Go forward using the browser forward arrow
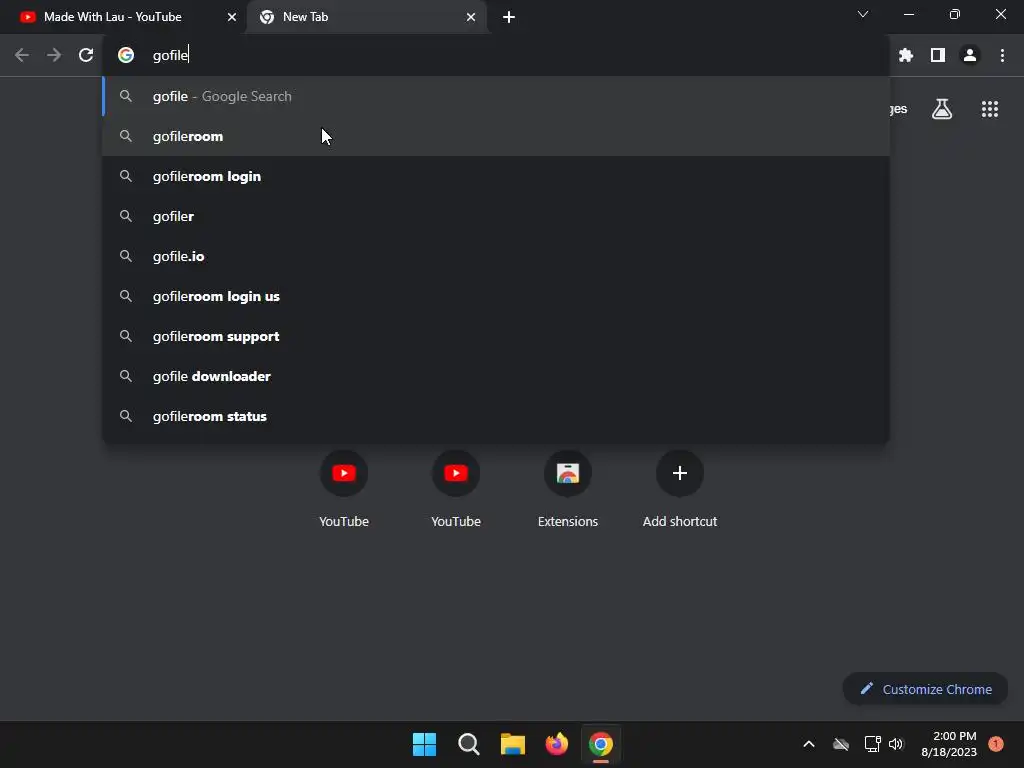Screen dimensions: 1024x768 point(54,55)
